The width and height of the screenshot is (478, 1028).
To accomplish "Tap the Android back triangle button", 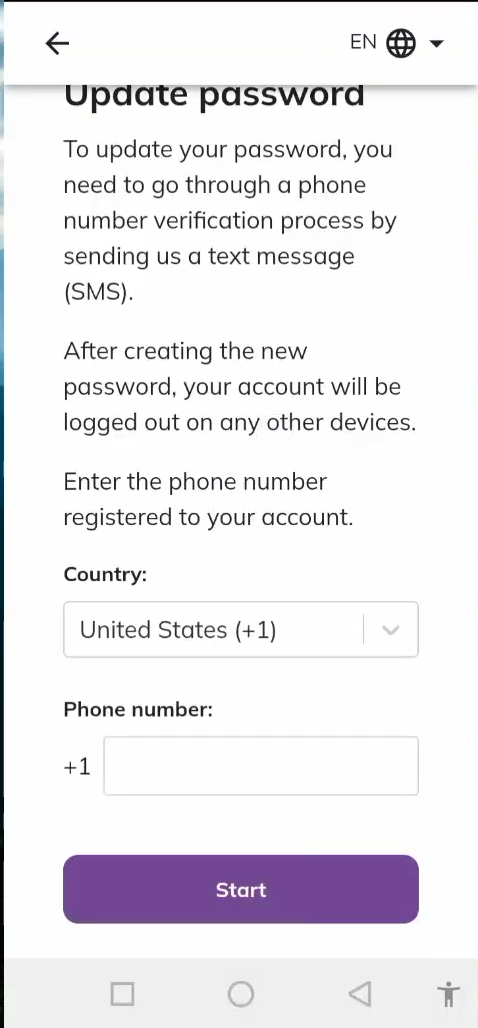I will [359, 994].
